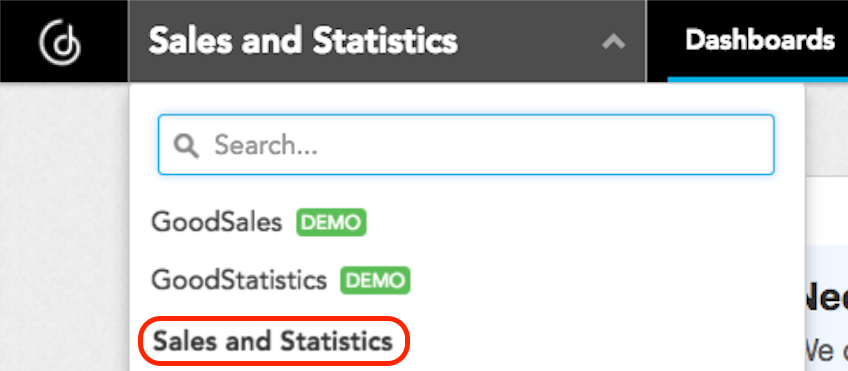
Task: Choose the circled Sales and Statistics entry
Action: coord(273,341)
